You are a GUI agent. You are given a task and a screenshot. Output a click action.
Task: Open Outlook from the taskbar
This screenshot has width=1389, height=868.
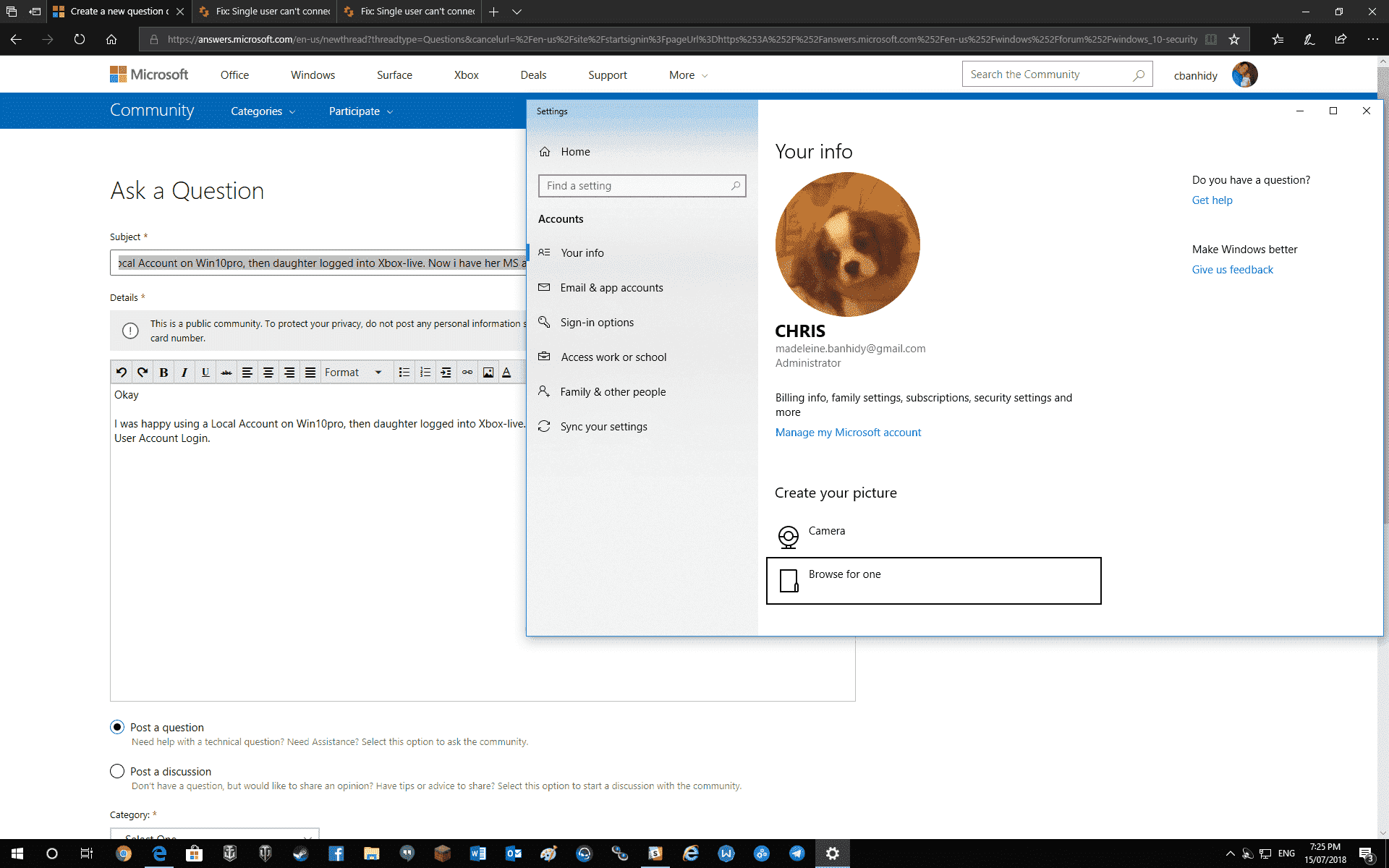pos(513,854)
